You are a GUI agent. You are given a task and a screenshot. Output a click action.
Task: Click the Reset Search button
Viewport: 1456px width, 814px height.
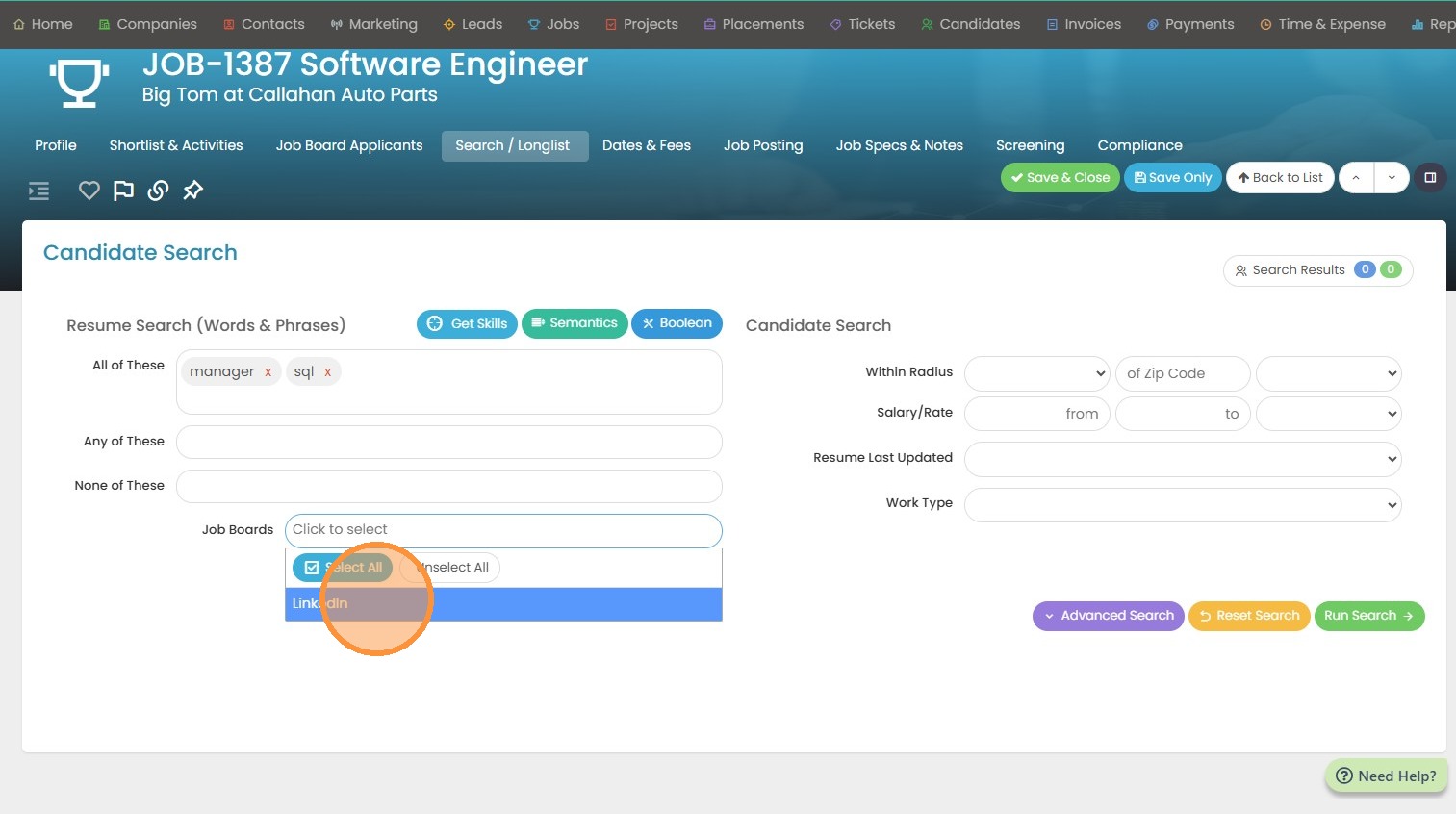[x=1249, y=616]
